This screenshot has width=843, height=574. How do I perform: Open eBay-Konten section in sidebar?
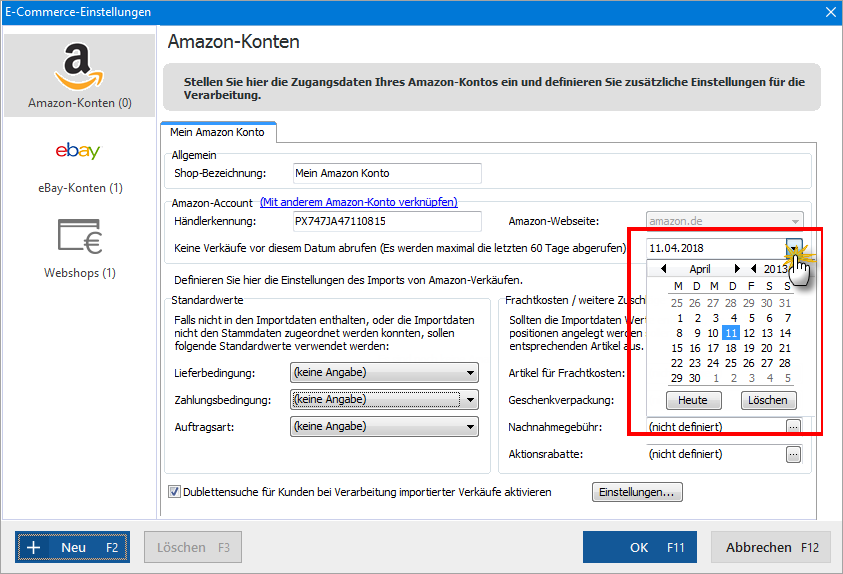pyautogui.click(x=80, y=167)
